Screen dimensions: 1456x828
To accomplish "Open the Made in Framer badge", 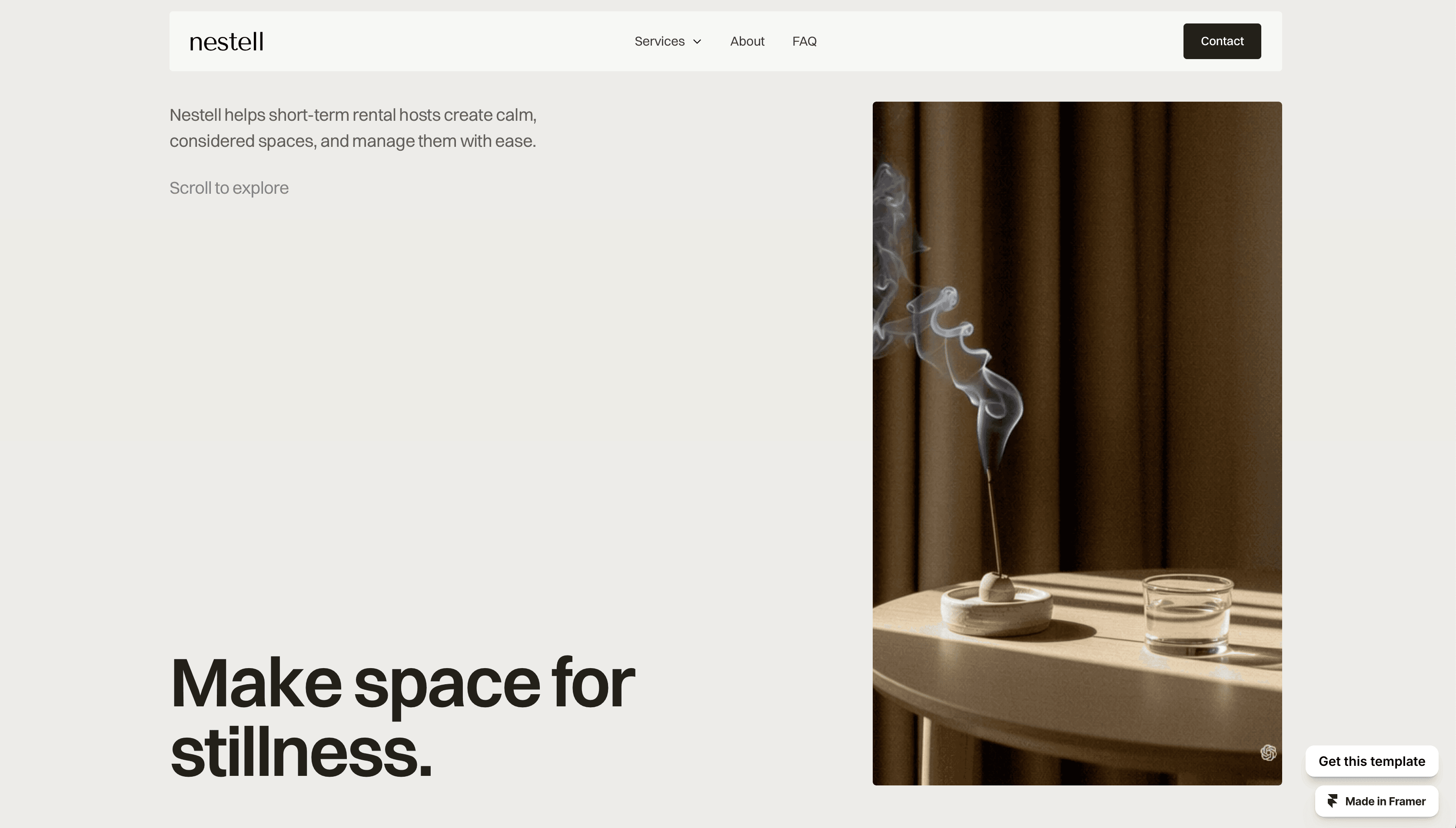I will tap(1377, 801).
